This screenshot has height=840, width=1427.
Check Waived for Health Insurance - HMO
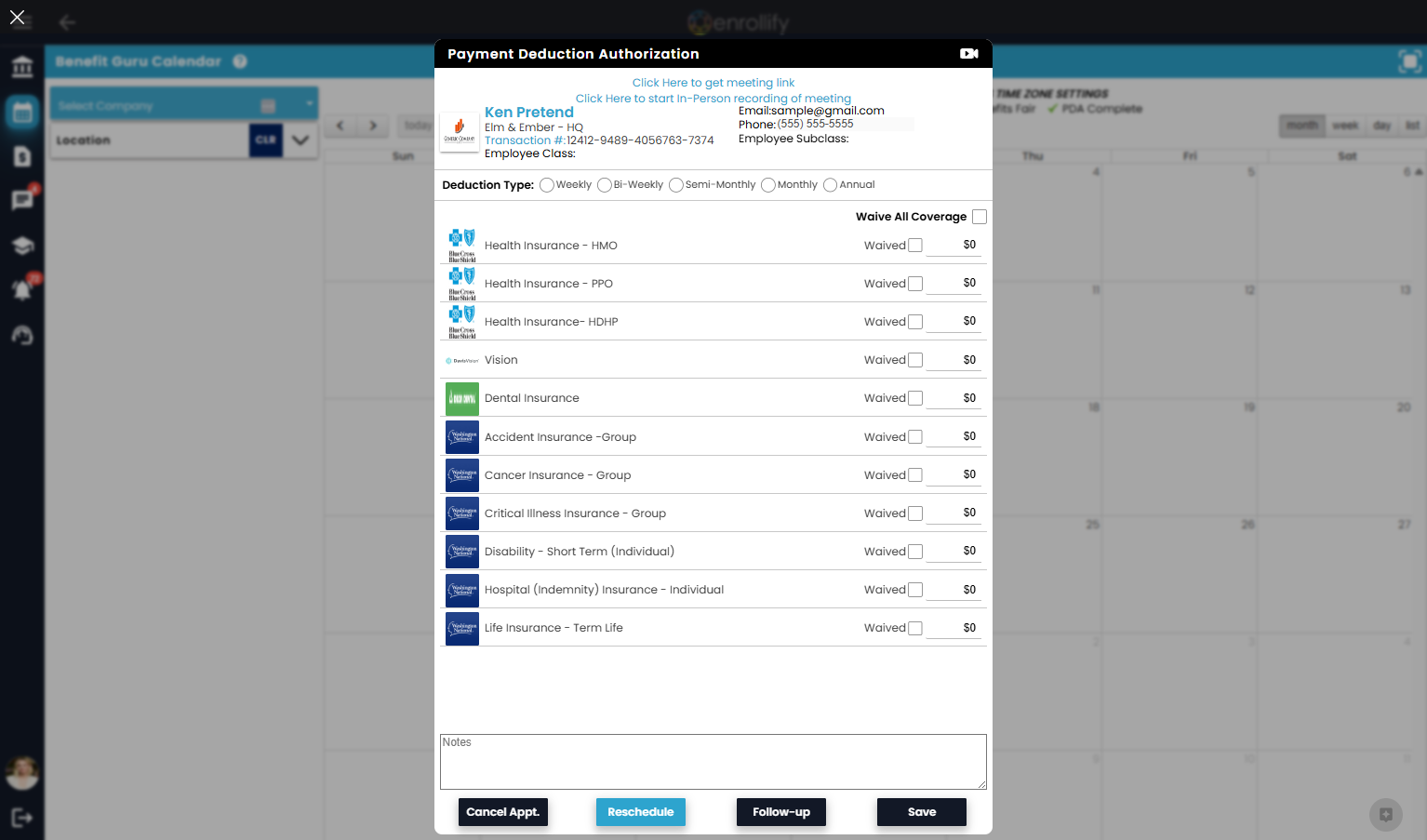tap(915, 246)
